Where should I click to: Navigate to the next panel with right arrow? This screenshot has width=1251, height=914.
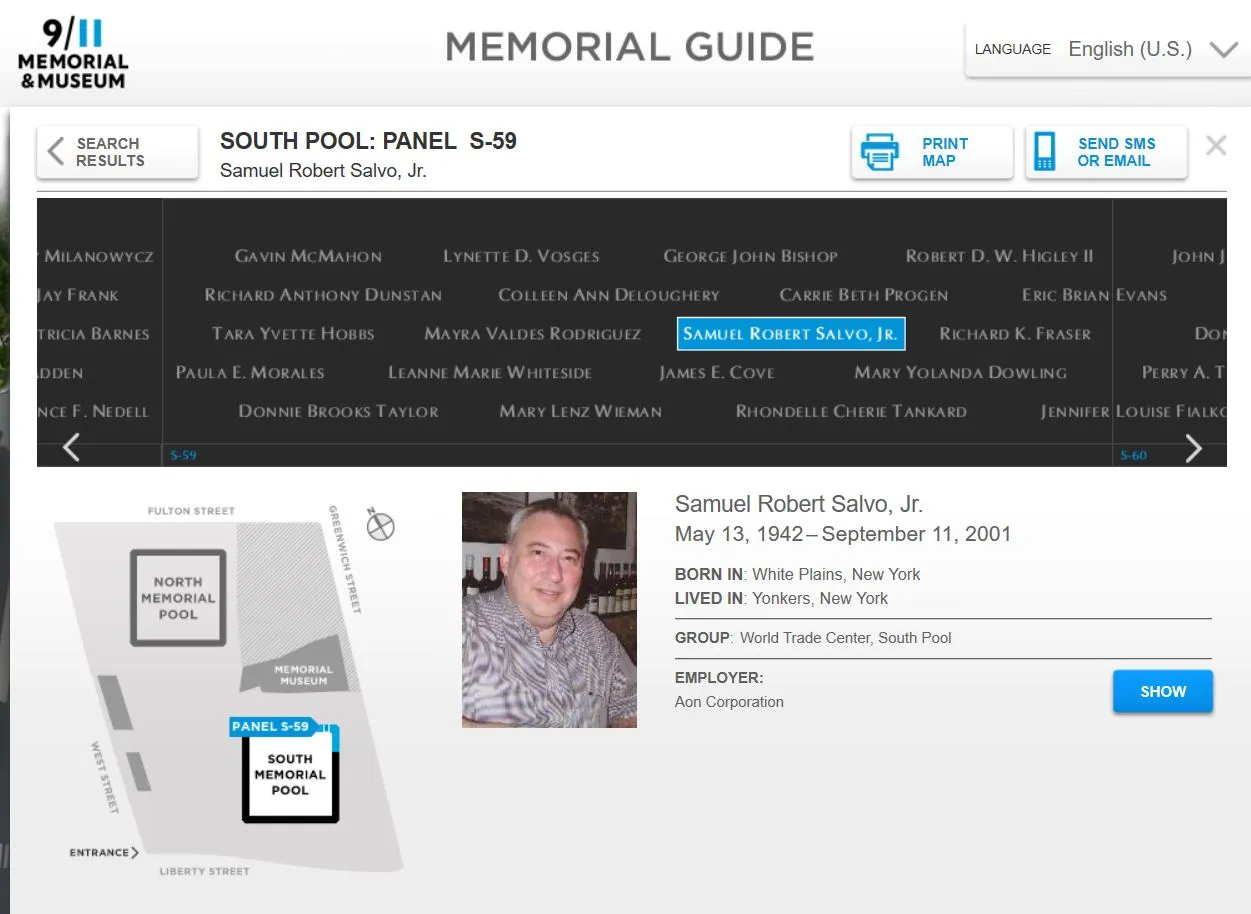pos(1193,448)
